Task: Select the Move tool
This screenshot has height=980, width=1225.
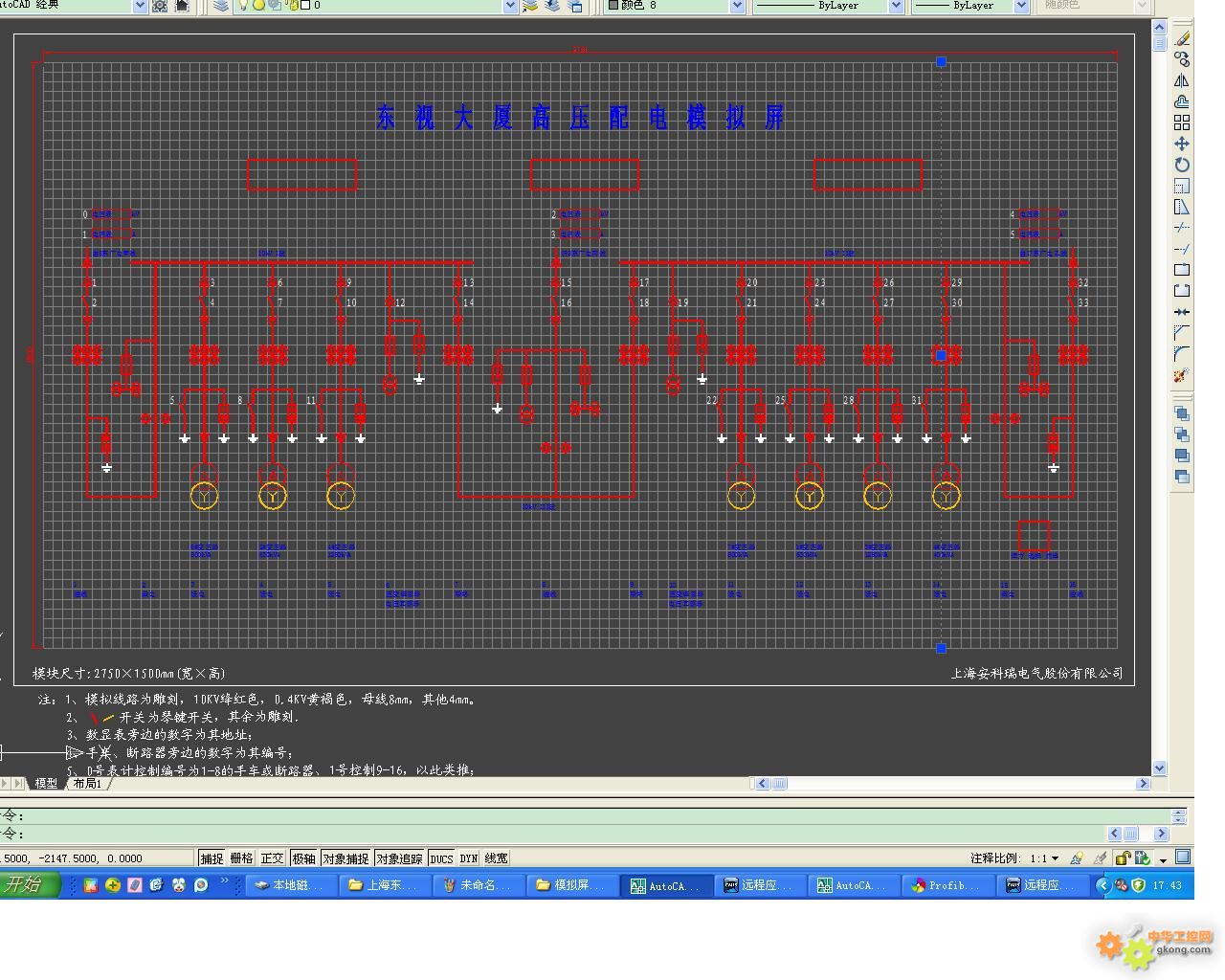Action: [1182, 144]
